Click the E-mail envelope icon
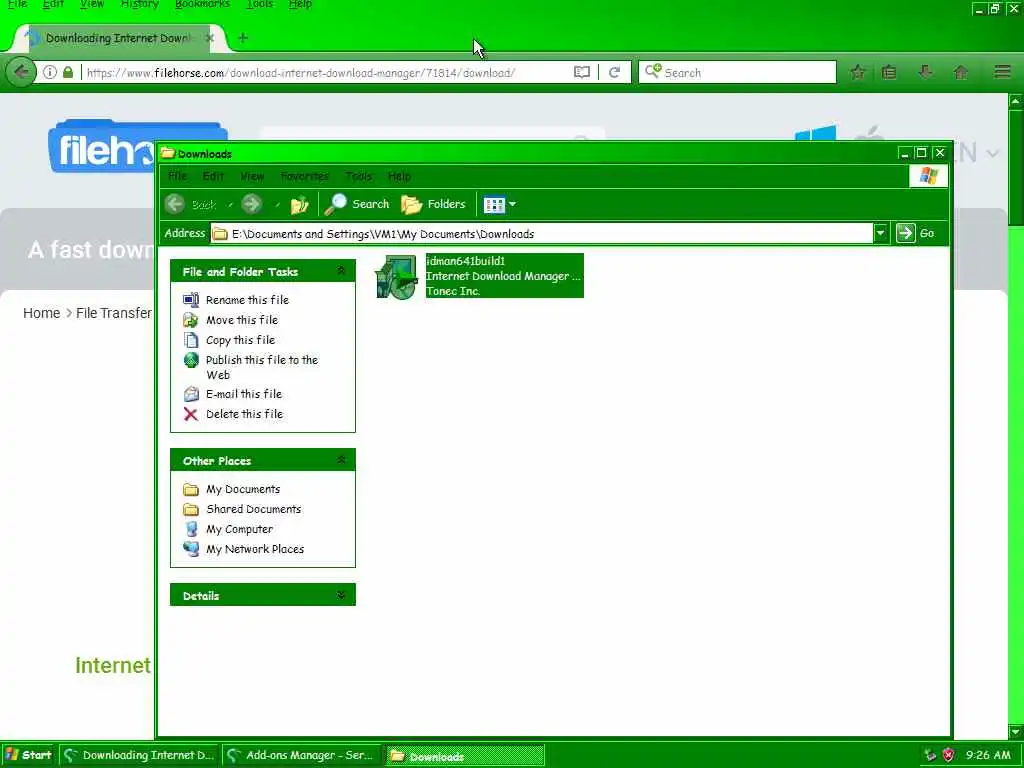Viewport: 1024px width, 768px height. (191, 394)
